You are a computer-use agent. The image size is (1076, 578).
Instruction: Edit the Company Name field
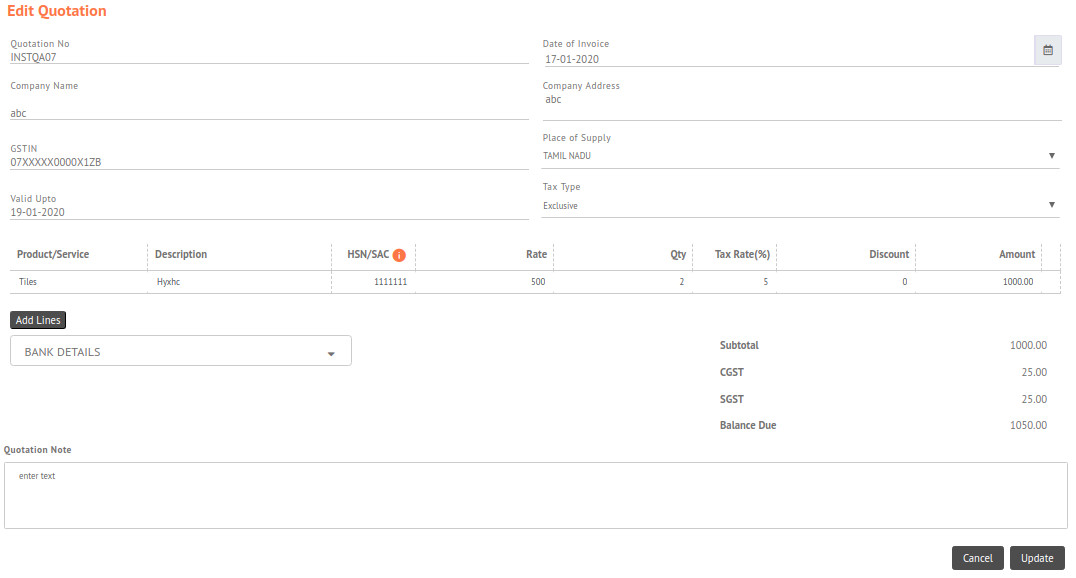coord(269,113)
